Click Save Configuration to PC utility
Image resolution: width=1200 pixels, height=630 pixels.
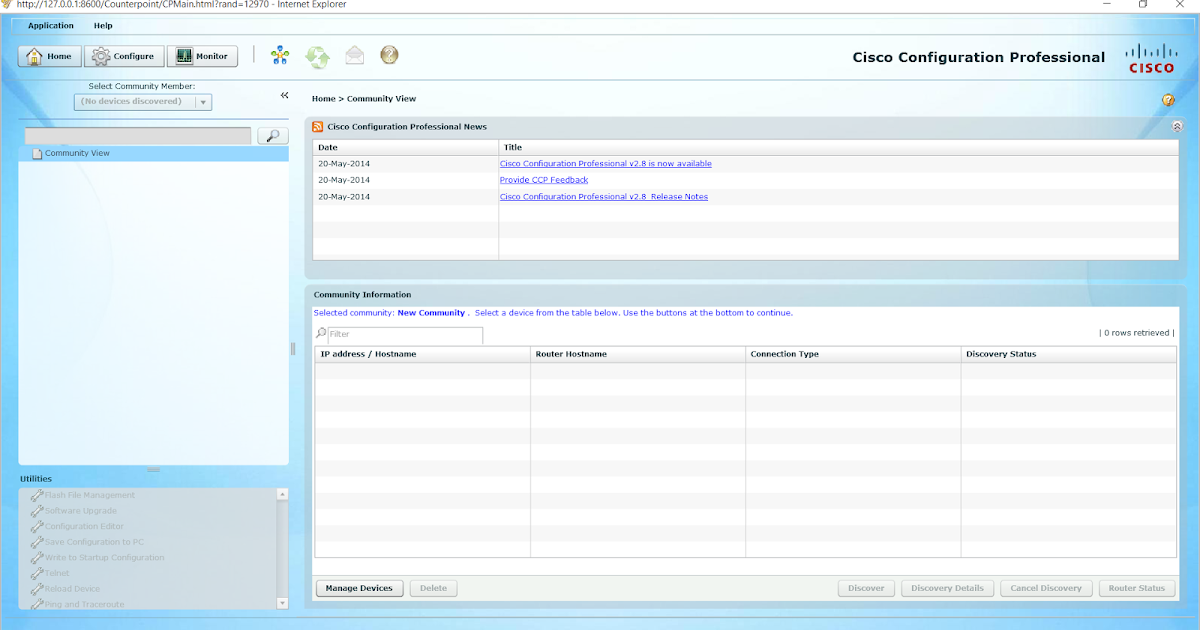(95, 542)
